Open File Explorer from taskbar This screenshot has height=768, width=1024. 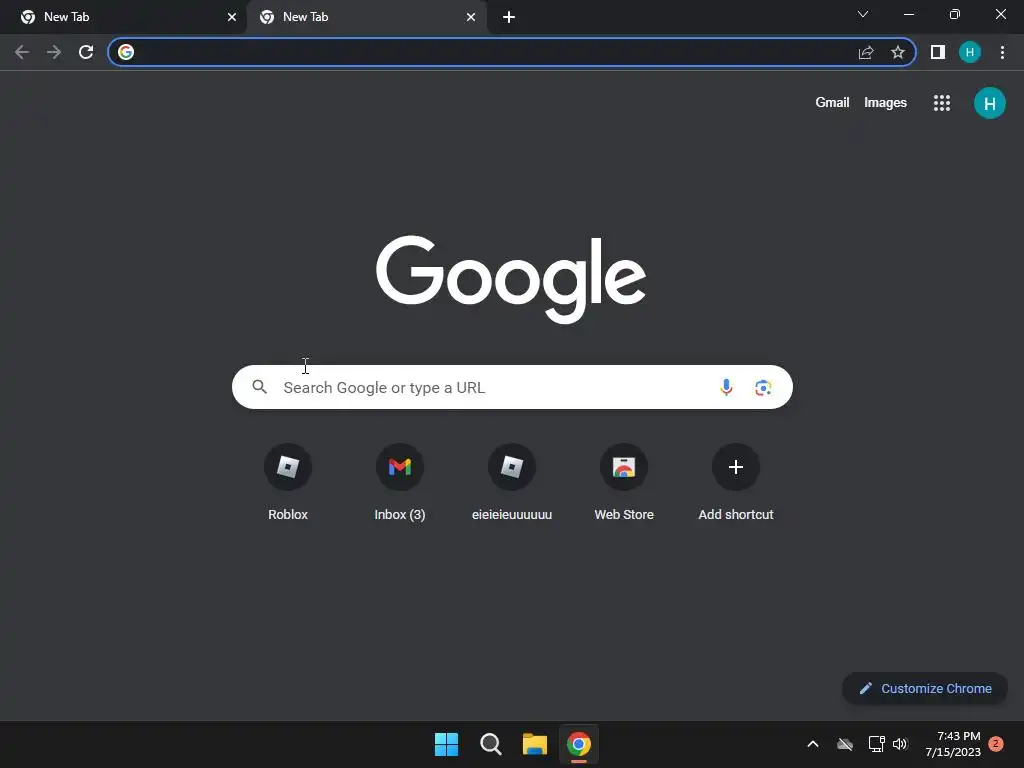[535, 744]
